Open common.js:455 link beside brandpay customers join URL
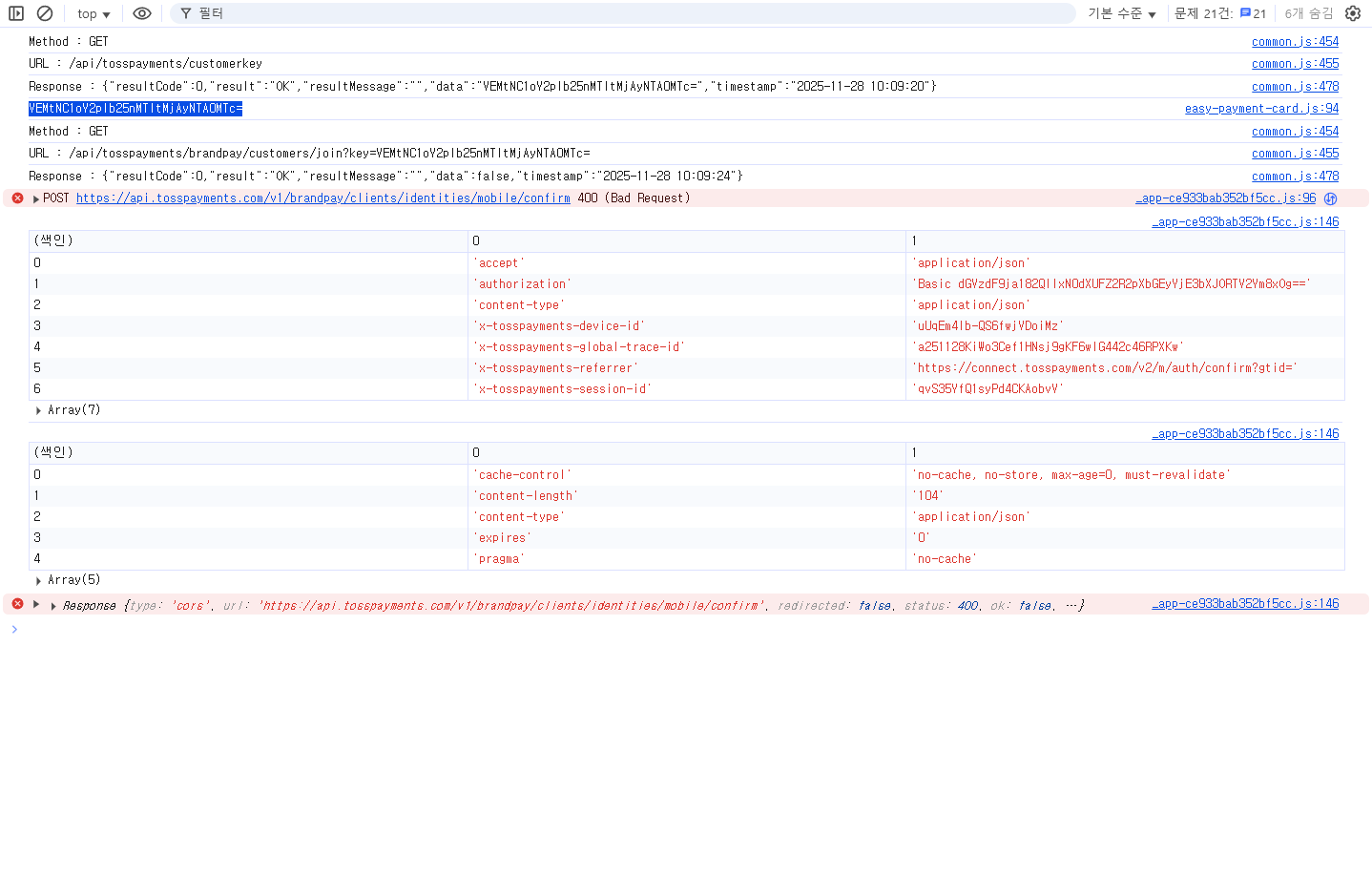 [1295, 154]
